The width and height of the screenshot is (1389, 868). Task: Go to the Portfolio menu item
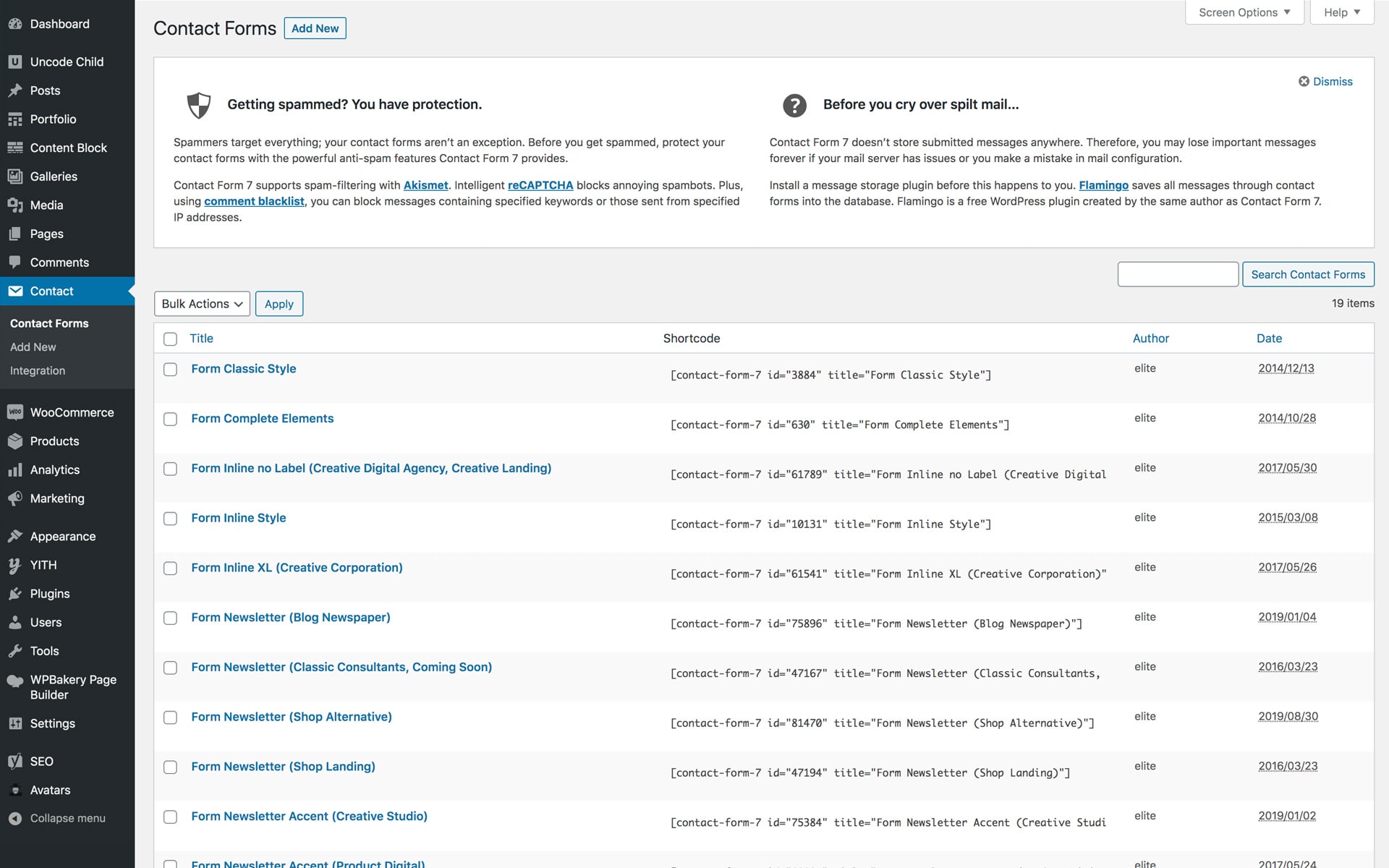(x=53, y=119)
